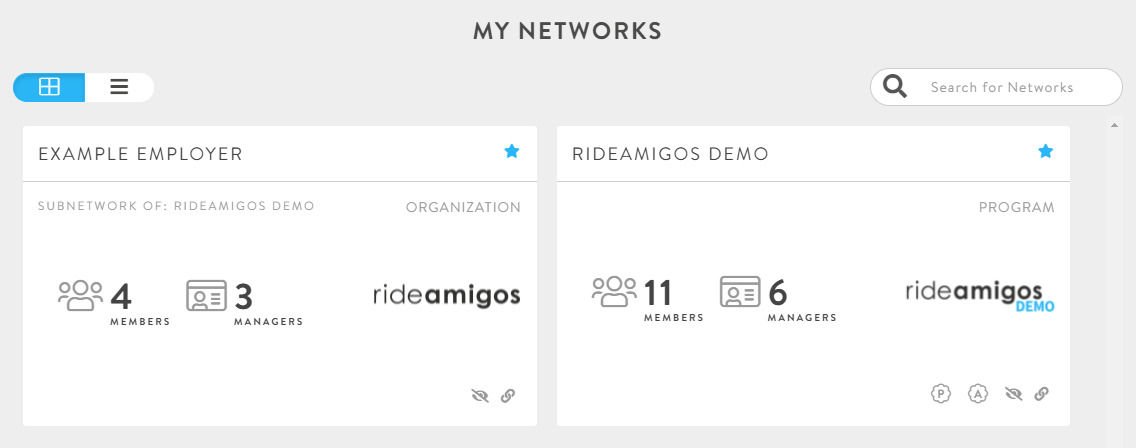The image size is (1136, 448).
Task: Click the managers ID icon on RideAmigos Demo card
Action: point(740,291)
